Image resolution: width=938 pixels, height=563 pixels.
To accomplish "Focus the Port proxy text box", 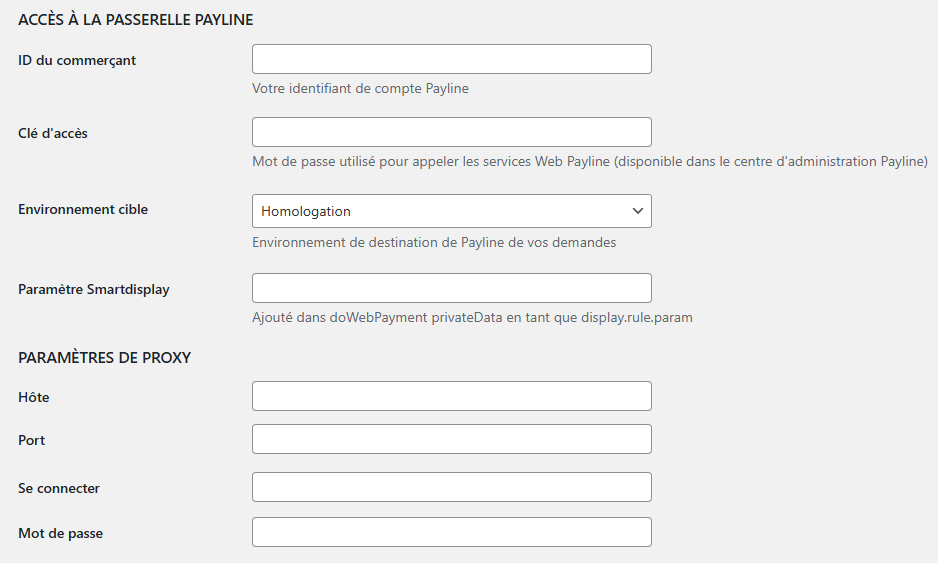I will pos(452,439).
